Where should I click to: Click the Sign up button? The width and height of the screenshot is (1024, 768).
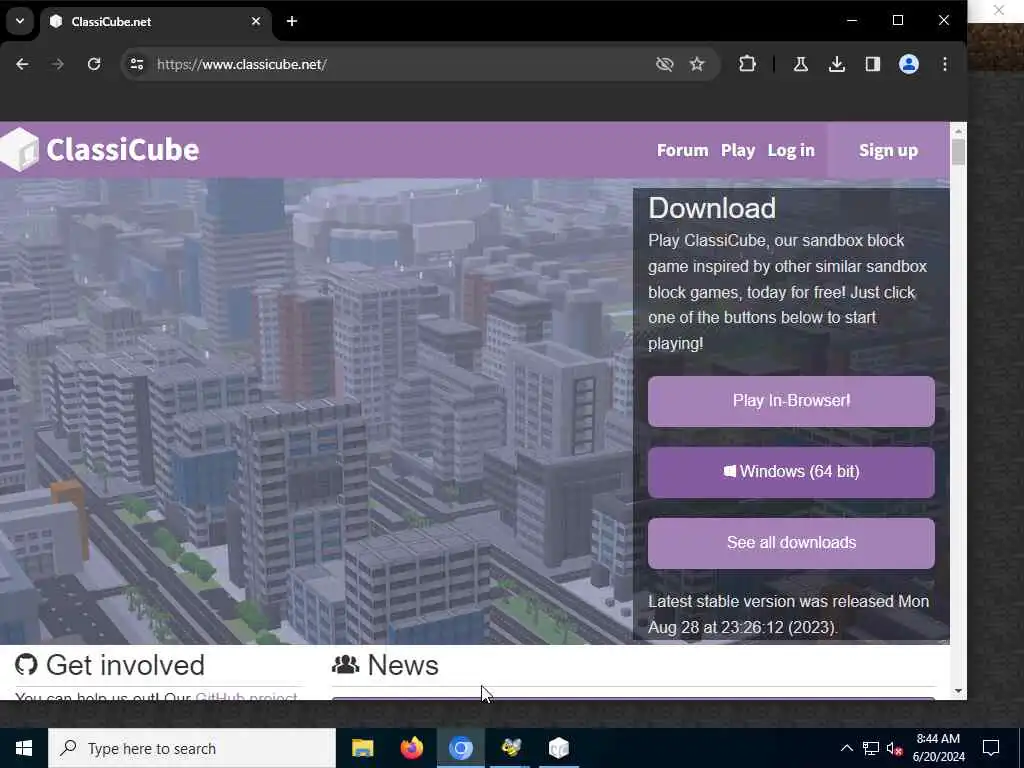click(888, 150)
